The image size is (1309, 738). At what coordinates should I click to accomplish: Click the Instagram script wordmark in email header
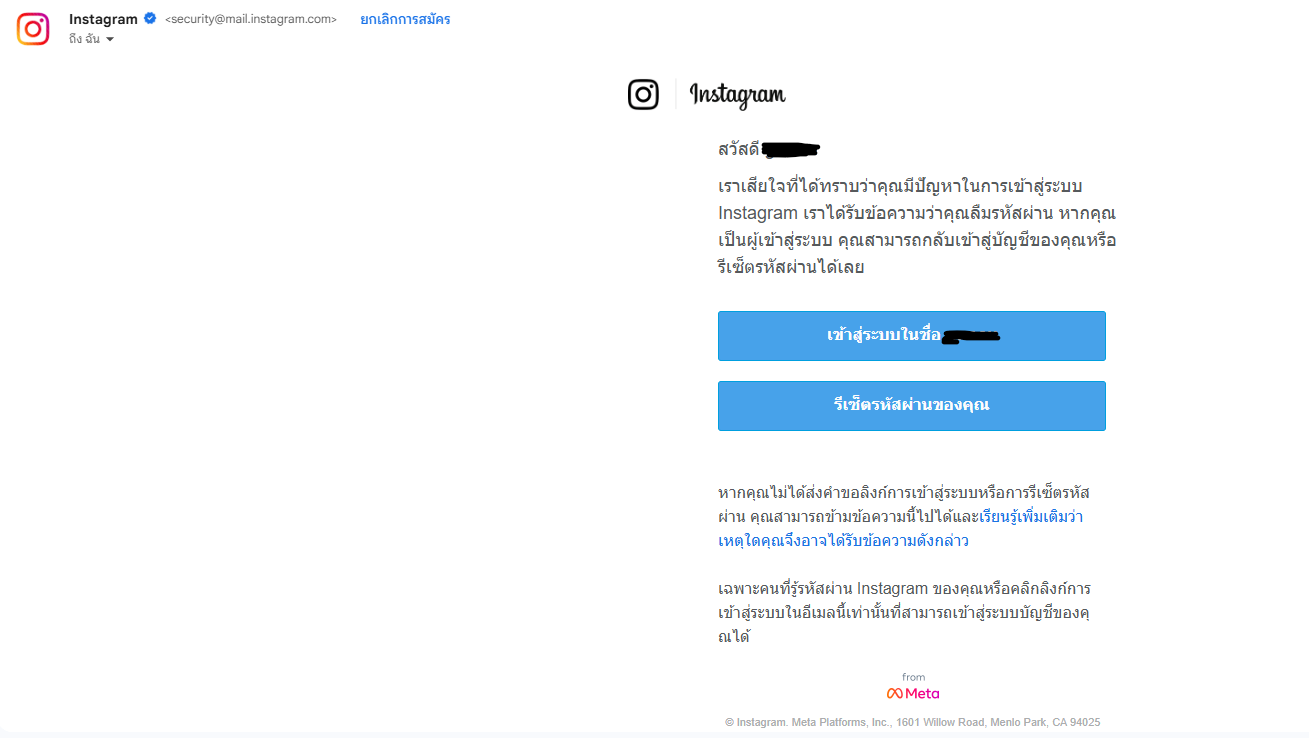(737, 95)
